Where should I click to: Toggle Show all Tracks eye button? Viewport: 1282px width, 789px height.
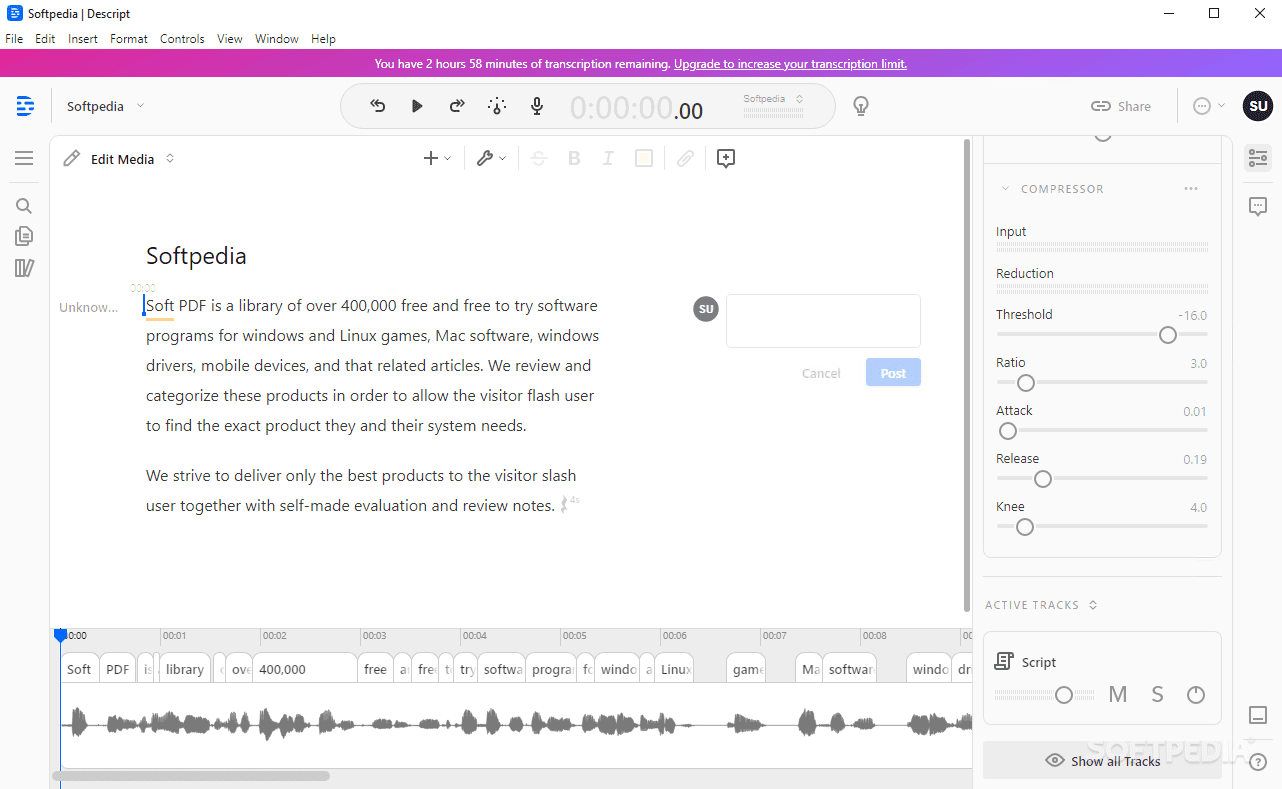1102,760
